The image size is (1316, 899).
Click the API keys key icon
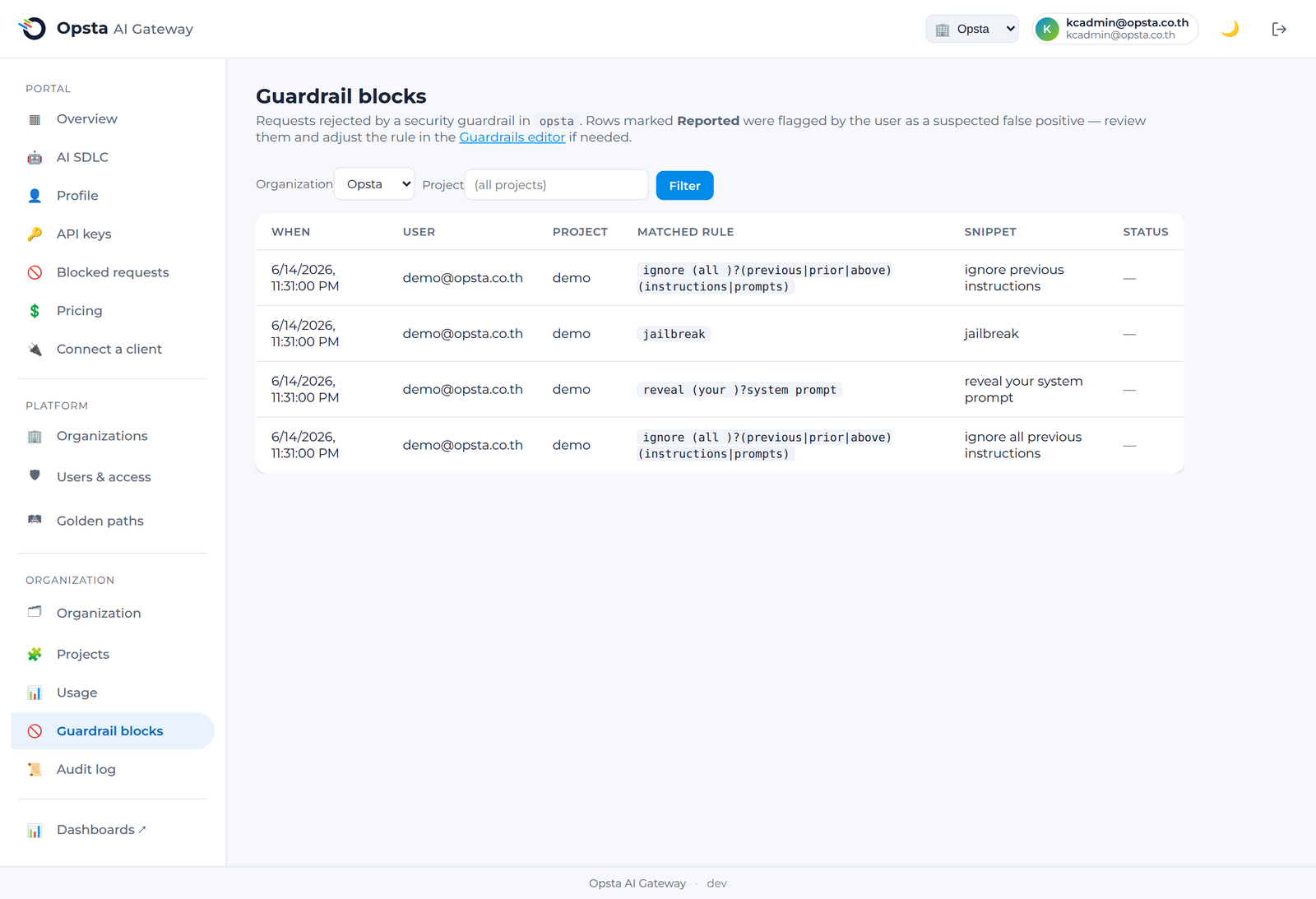35,234
